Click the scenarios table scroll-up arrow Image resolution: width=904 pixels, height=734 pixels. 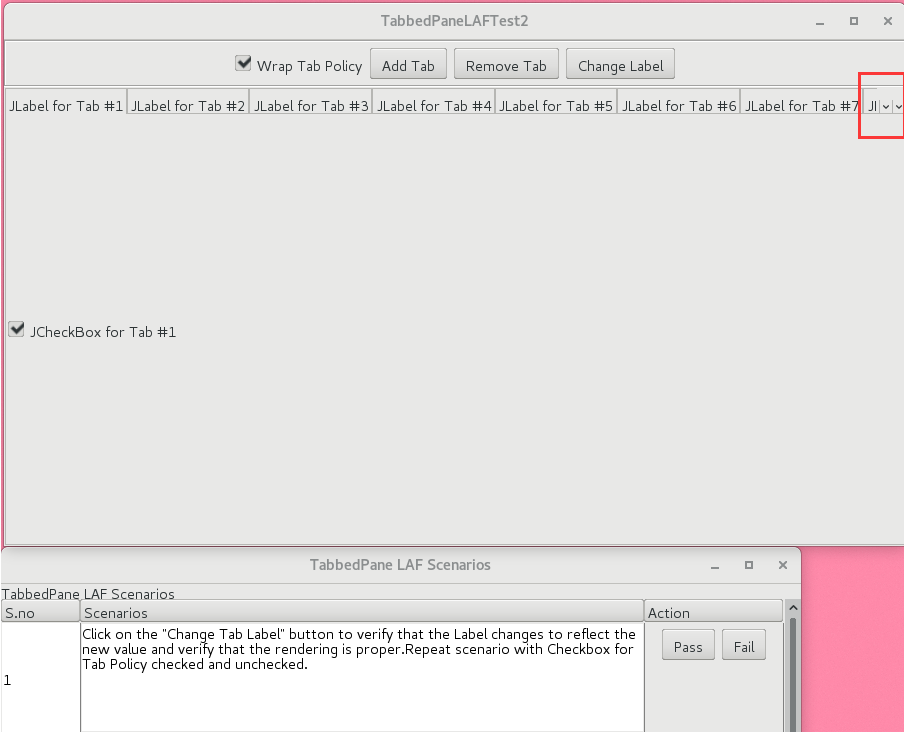click(794, 608)
